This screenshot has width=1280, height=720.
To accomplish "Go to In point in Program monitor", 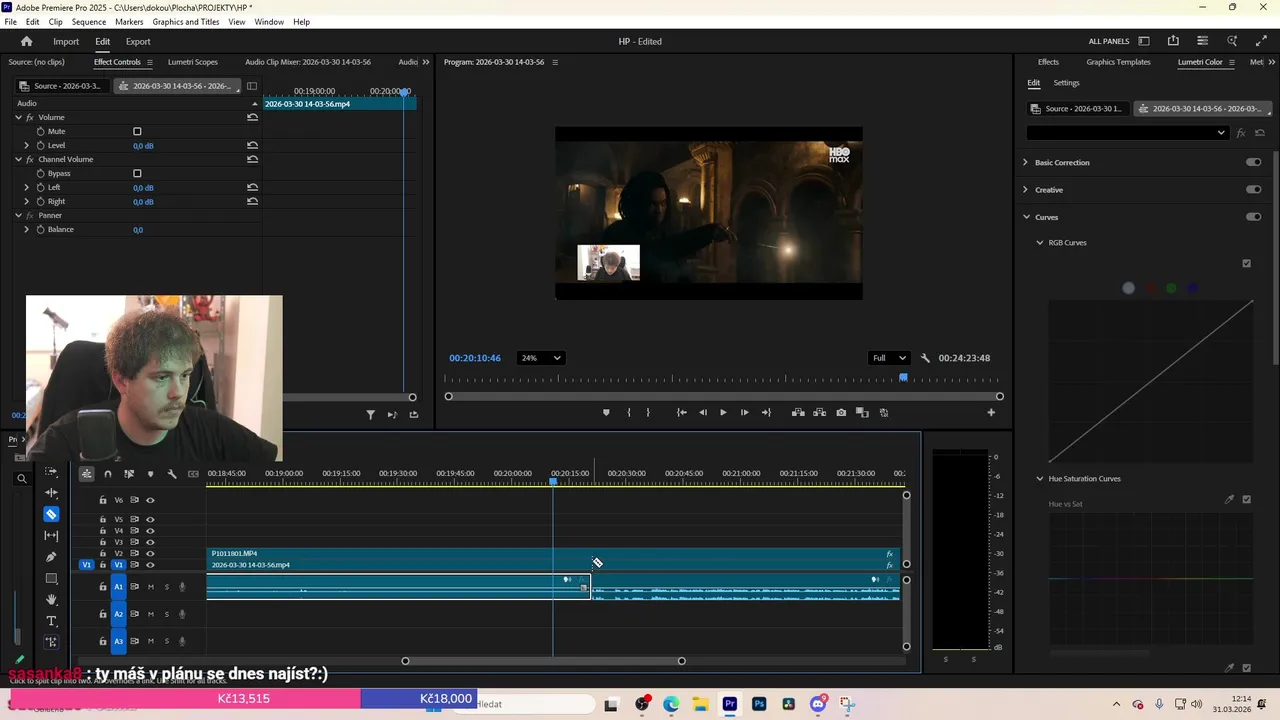I will [x=681, y=412].
